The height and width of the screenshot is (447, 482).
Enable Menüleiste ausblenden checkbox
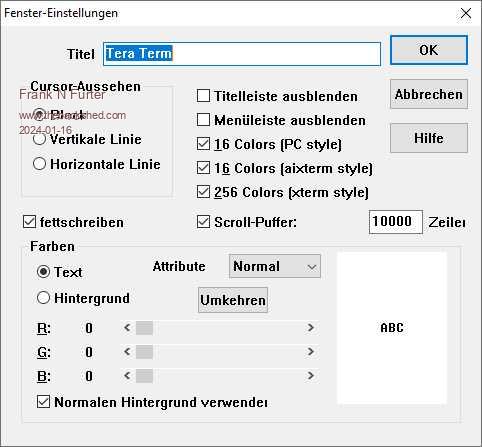click(x=203, y=120)
